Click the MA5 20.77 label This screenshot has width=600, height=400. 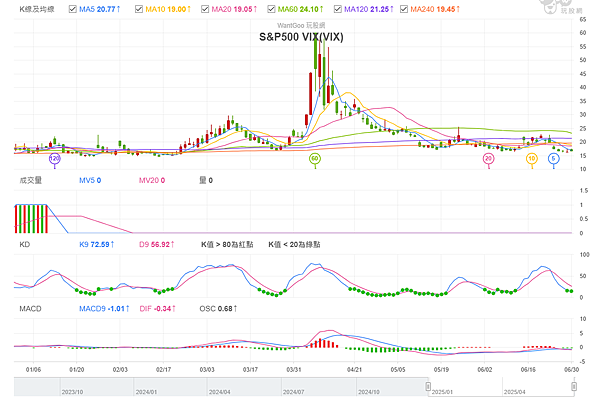click(x=100, y=9)
